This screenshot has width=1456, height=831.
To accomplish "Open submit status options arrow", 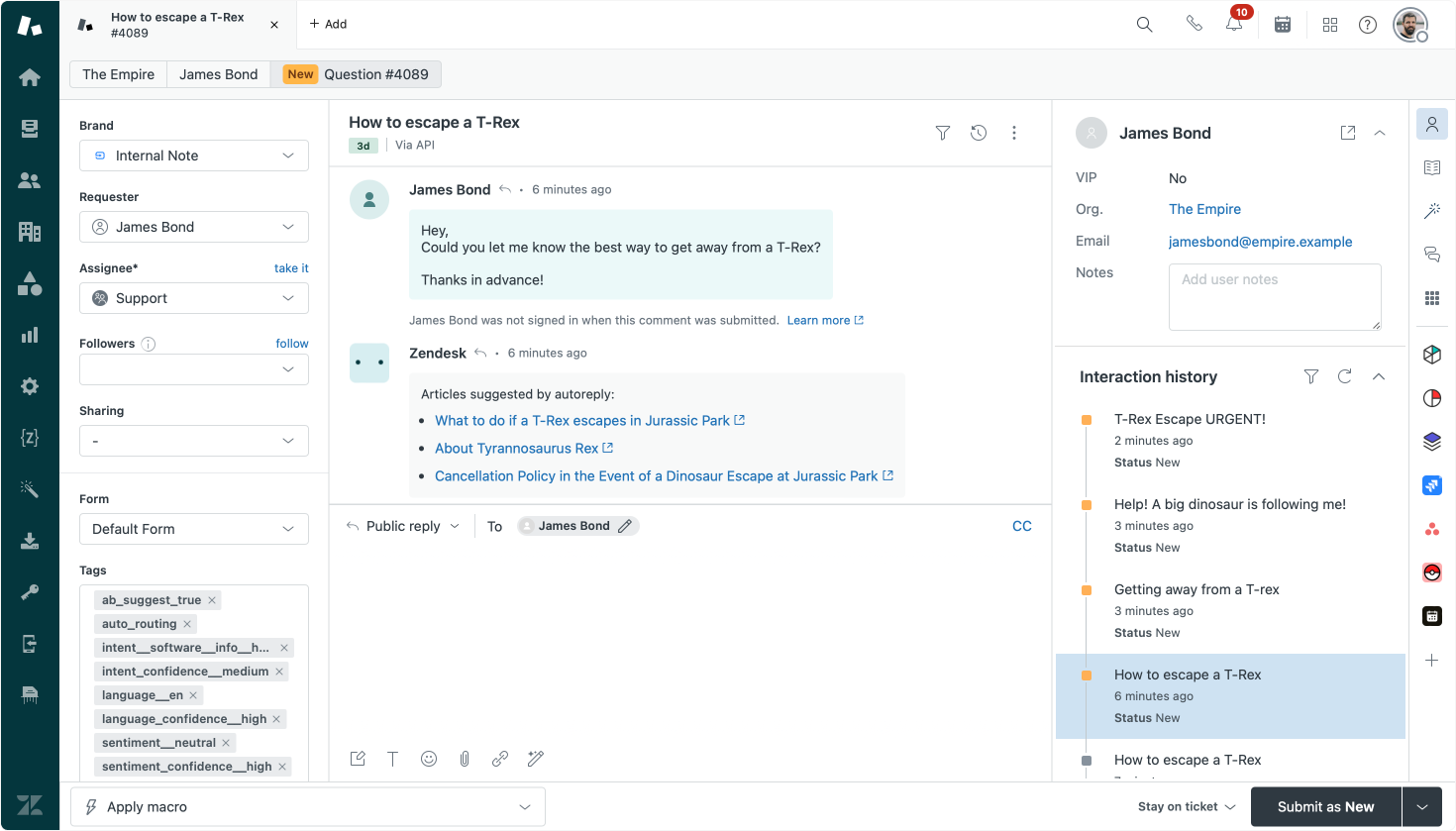I will (1422, 807).
